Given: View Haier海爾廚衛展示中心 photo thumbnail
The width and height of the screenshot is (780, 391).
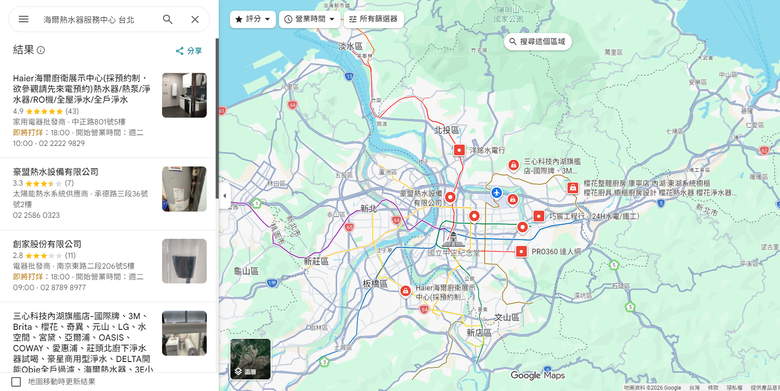Looking at the screenshot, I should pyautogui.click(x=184, y=96).
